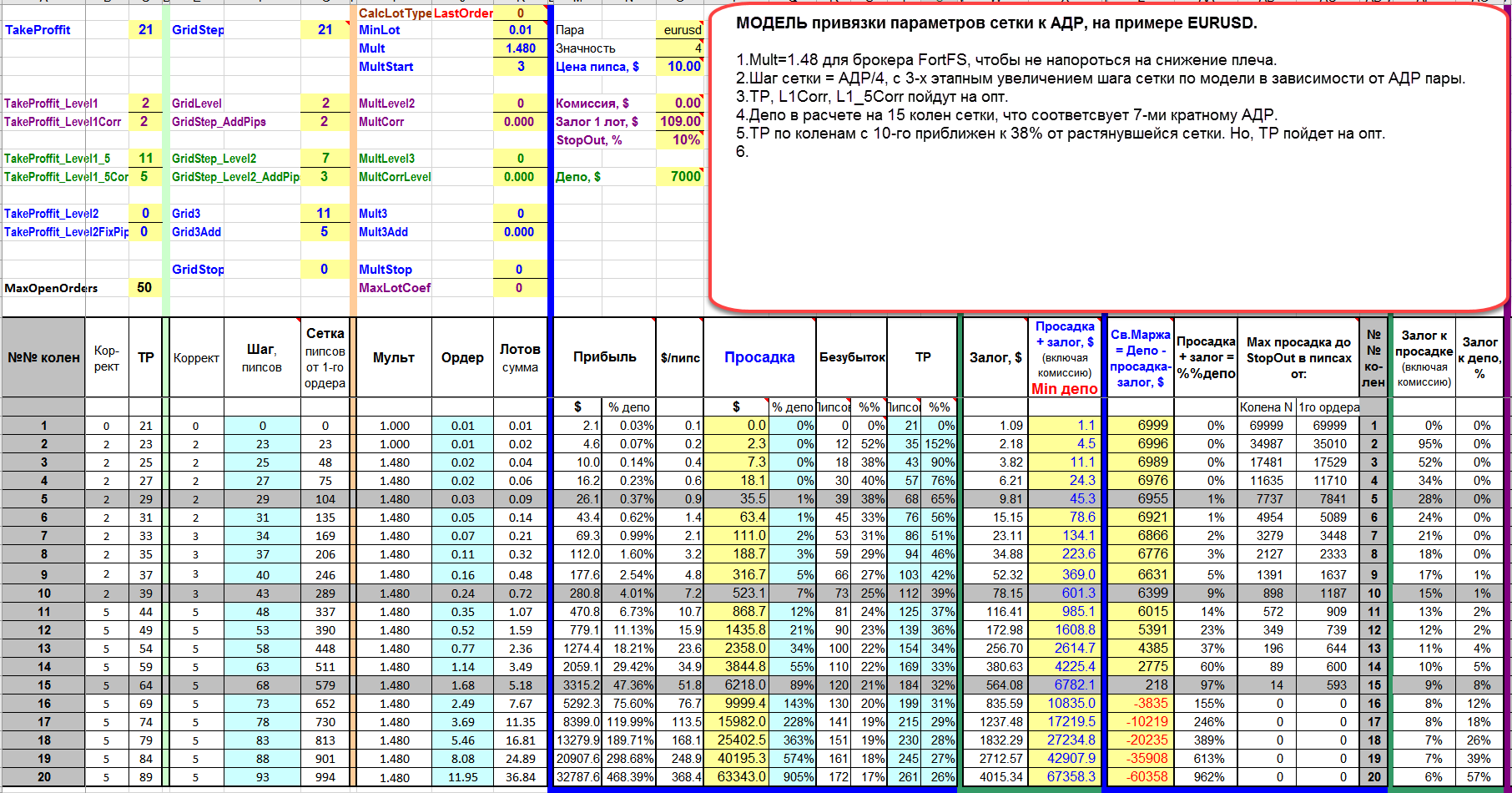This screenshot has width=1512, height=793.
Task: Click the Безубыток column header
Action: click(852, 357)
